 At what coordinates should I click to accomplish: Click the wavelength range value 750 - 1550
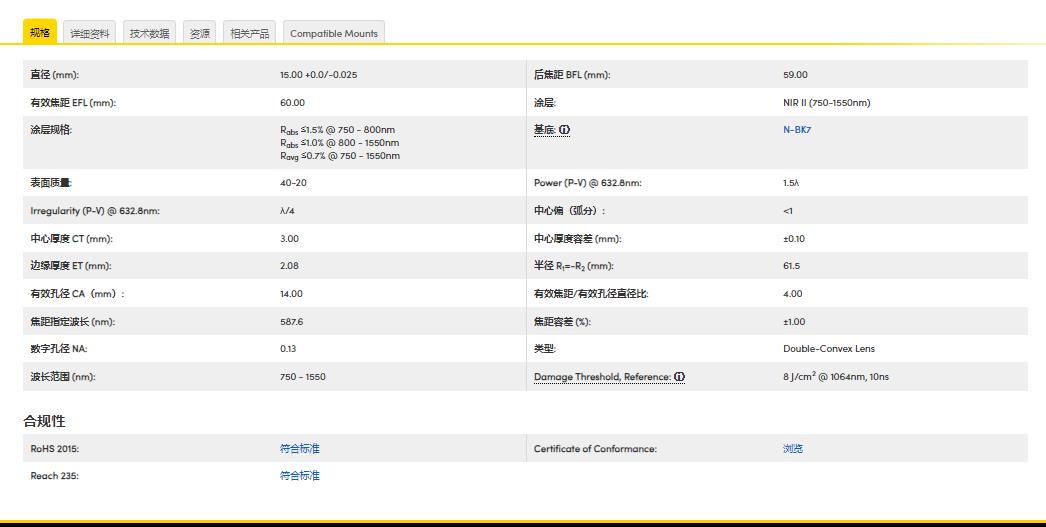(x=302, y=377)
